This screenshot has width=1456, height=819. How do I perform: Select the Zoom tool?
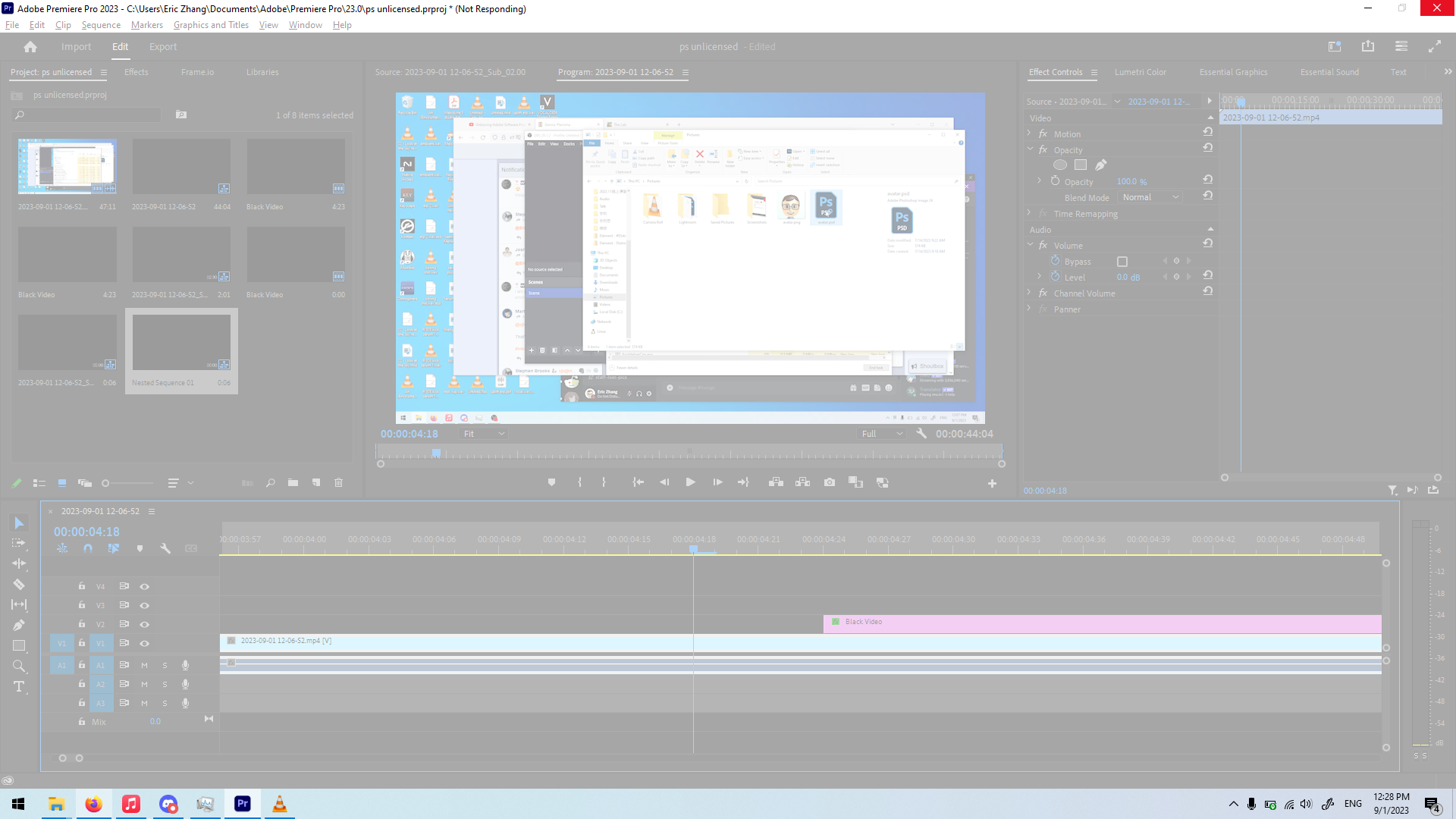19,667
